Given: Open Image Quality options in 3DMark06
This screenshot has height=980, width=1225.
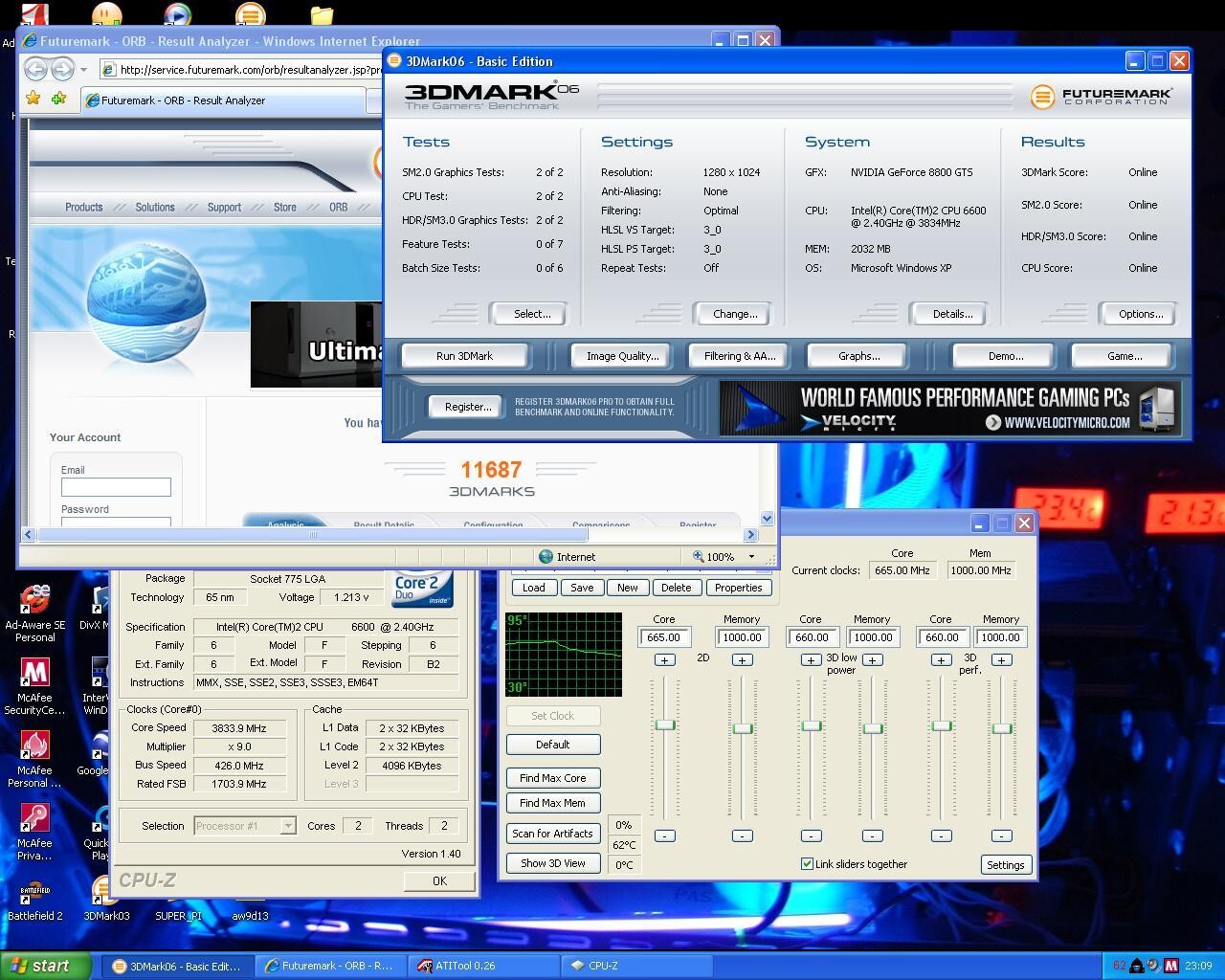Looking at the screenshot, I should point(622,356).
